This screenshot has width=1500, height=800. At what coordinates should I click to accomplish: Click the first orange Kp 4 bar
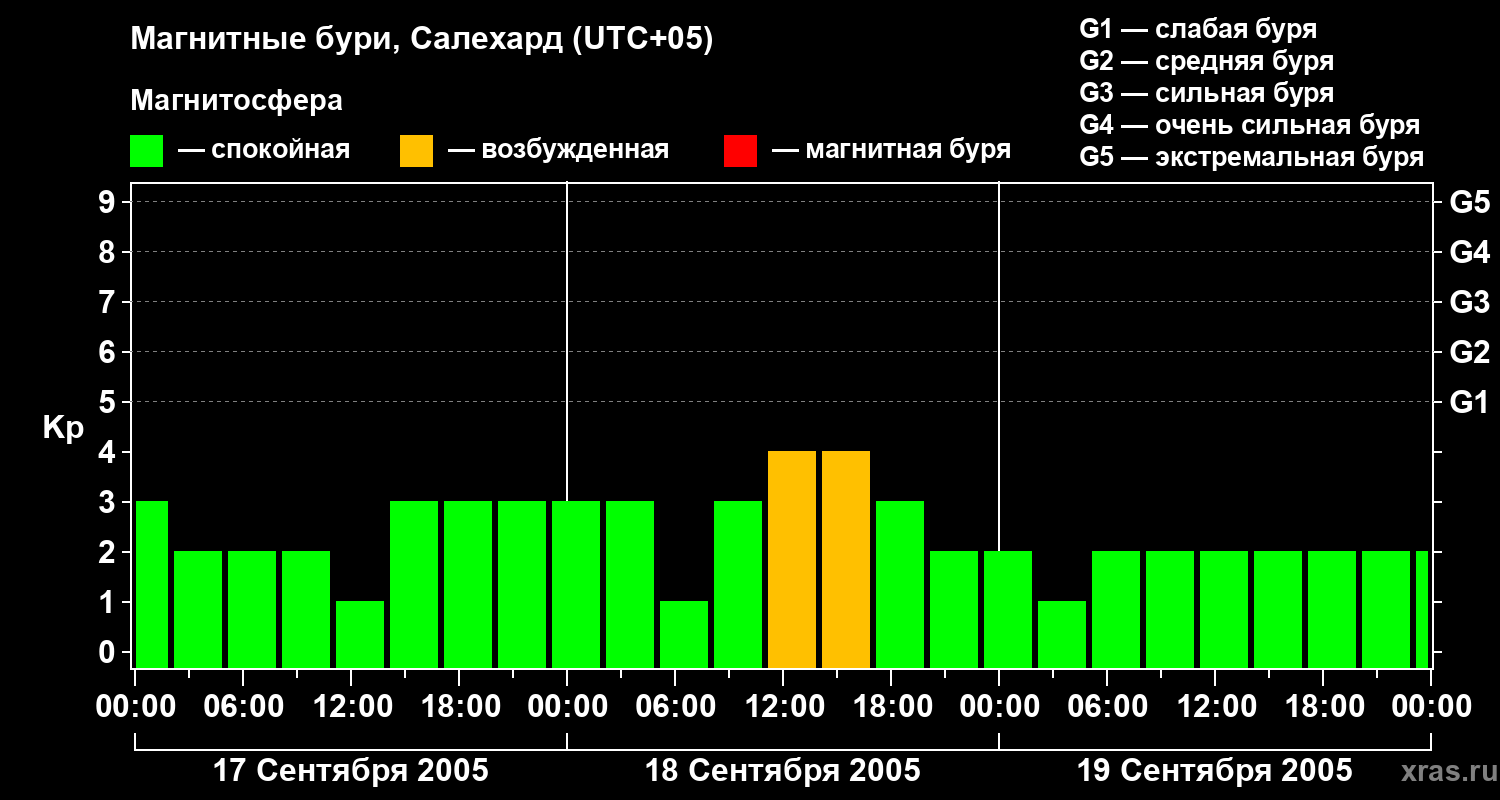792,560
